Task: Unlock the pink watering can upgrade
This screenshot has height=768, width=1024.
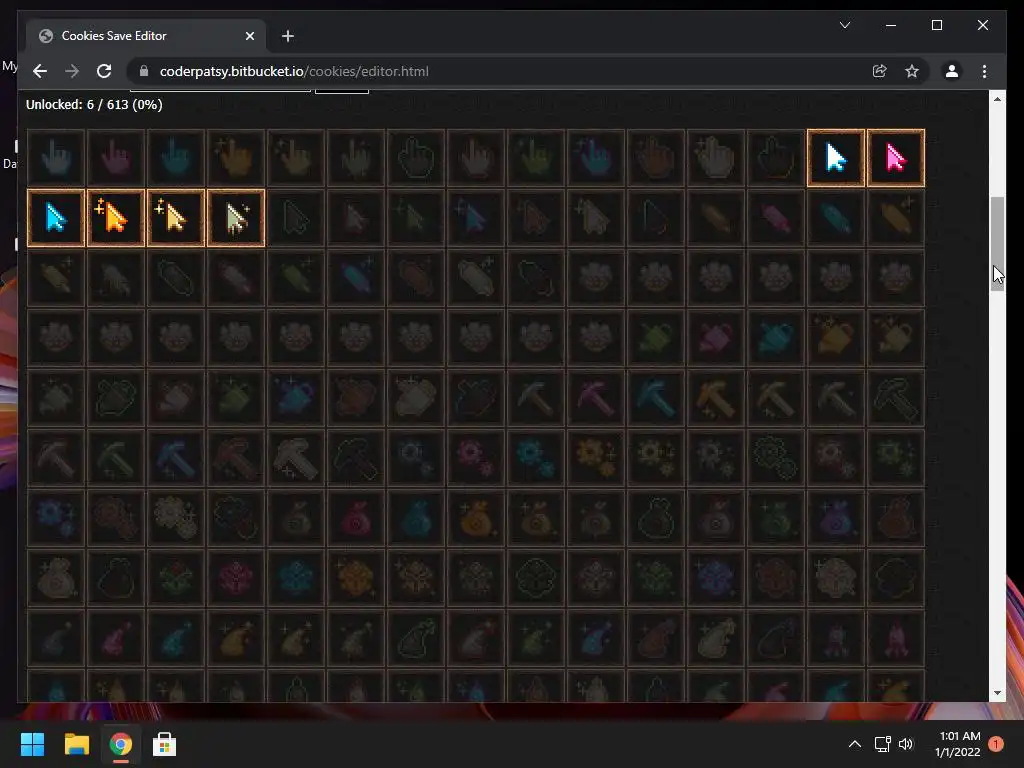Action: tap(716, 338)
